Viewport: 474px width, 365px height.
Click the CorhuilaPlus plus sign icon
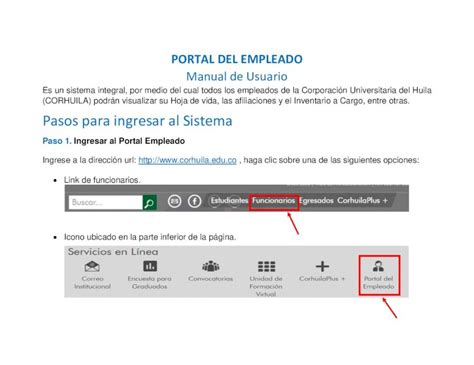(x=322, y=266)
